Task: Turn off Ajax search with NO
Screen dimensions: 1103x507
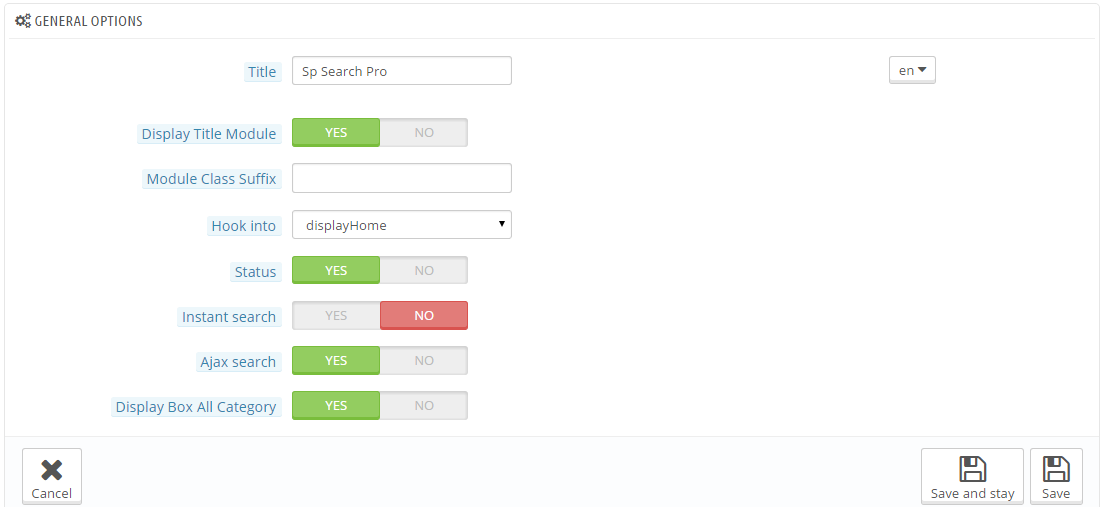Action: click(x=424, y=361)
